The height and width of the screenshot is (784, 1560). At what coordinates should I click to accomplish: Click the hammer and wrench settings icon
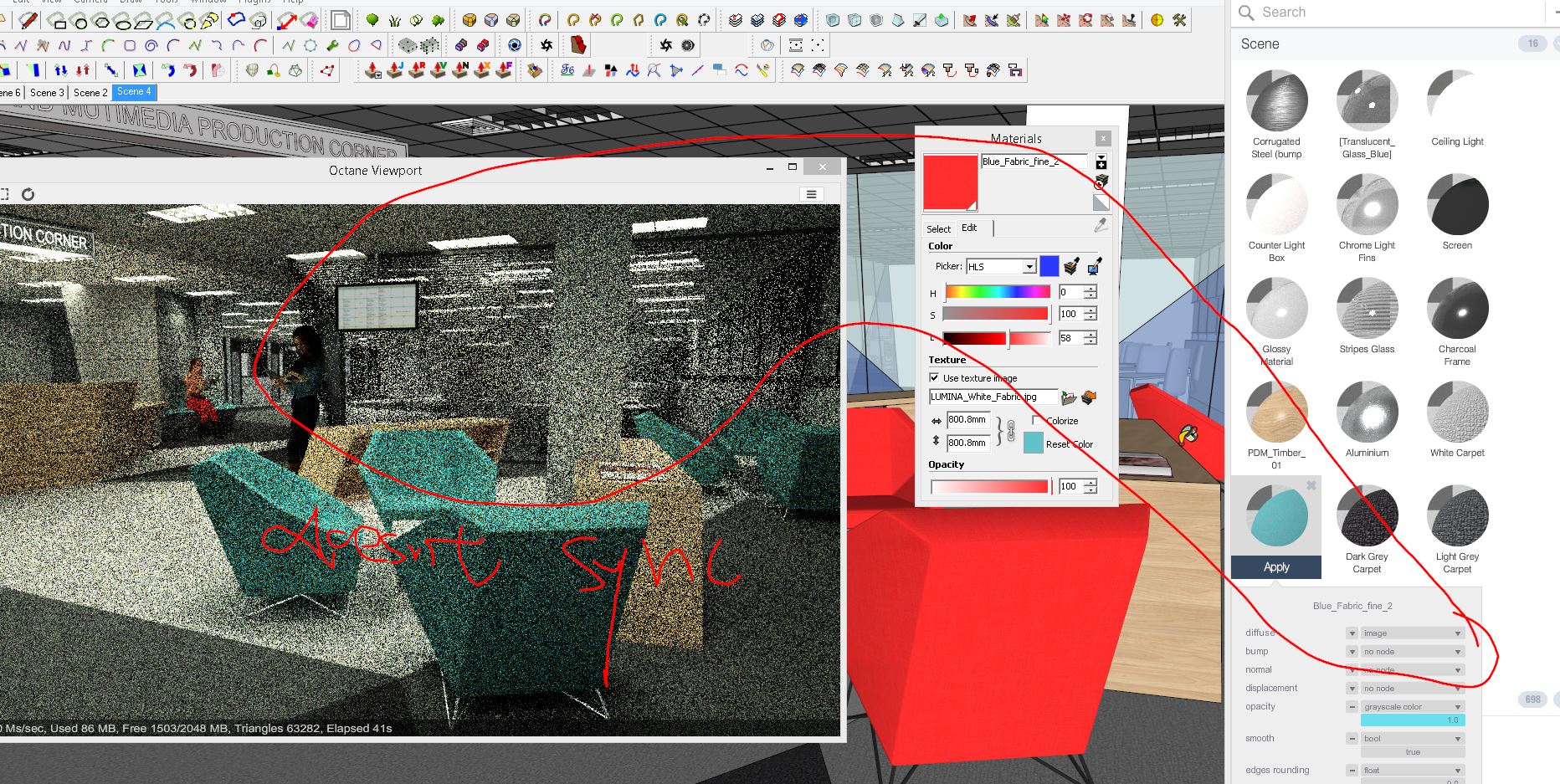(x=1179, y=20)
